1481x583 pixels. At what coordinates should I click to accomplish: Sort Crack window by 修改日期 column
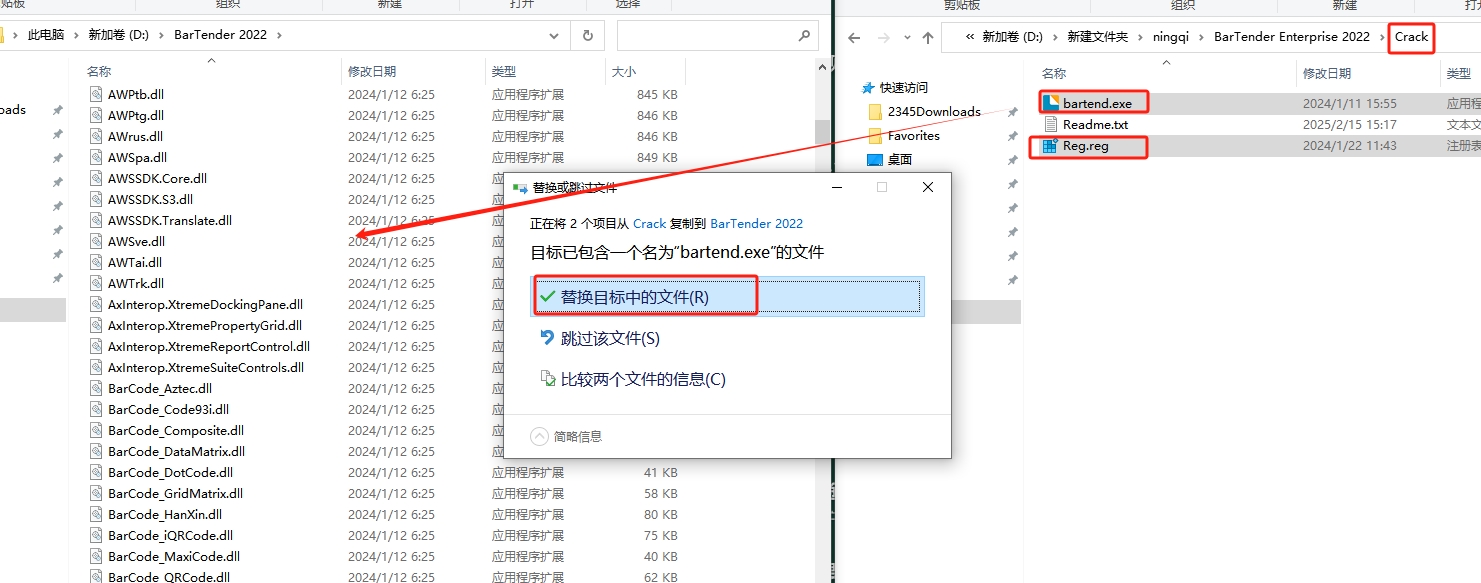1326,73
